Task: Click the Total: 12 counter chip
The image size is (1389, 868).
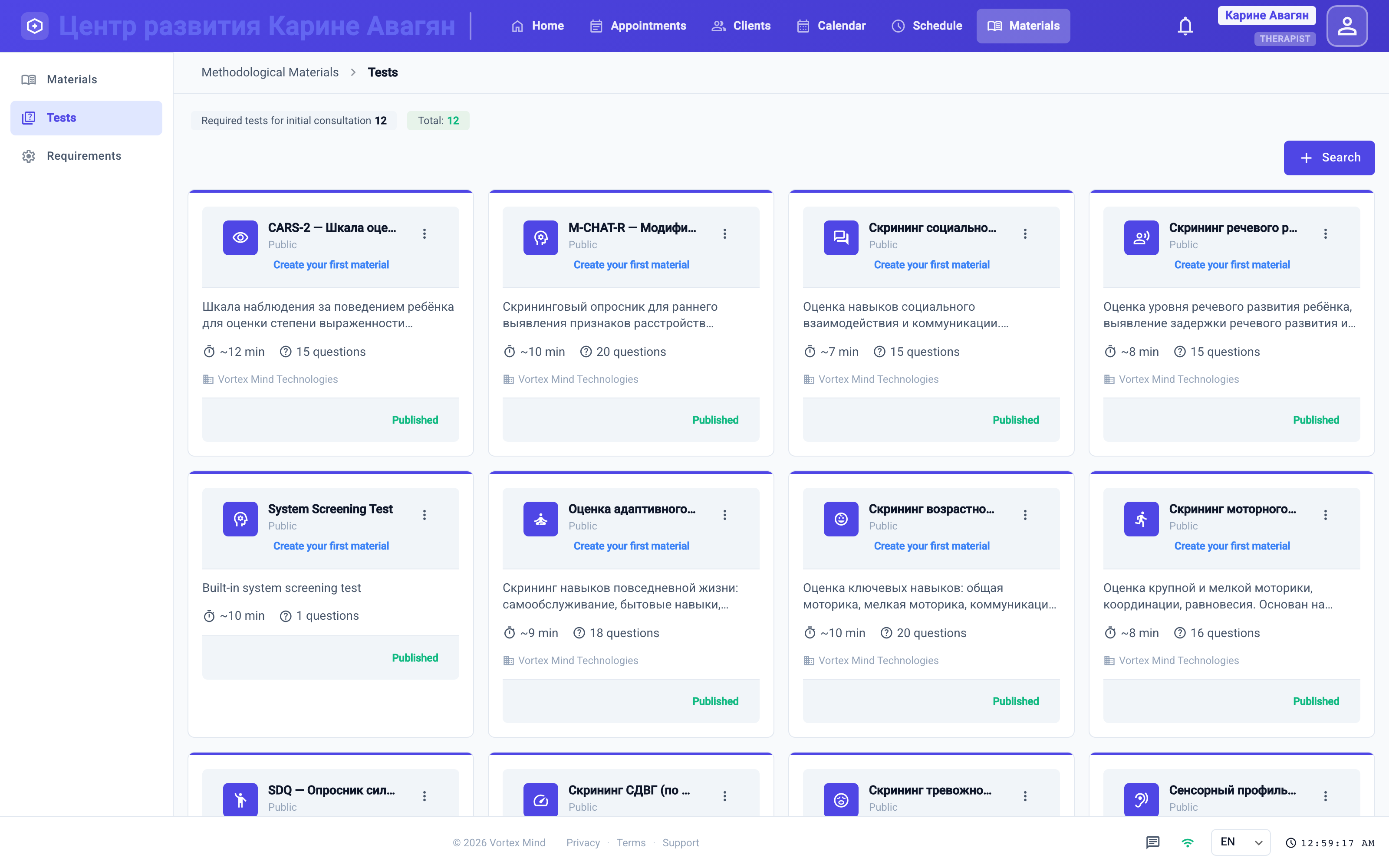Action: (438, 121)
